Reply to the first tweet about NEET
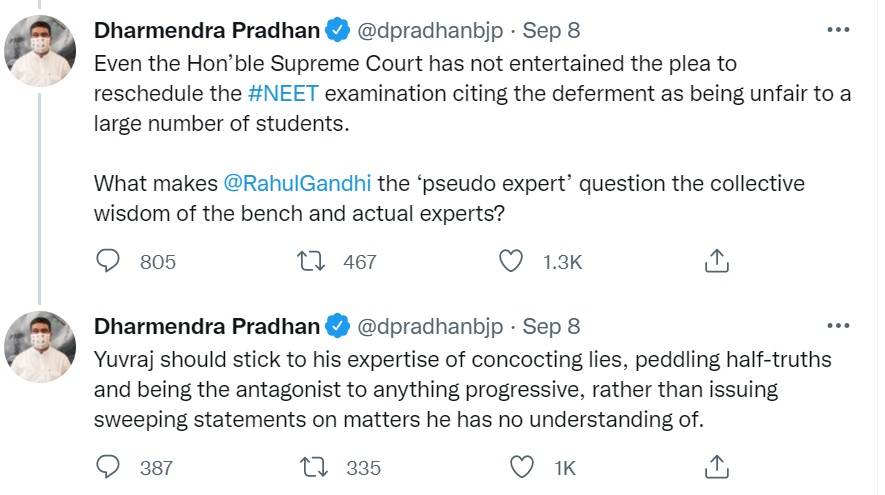 107,261
